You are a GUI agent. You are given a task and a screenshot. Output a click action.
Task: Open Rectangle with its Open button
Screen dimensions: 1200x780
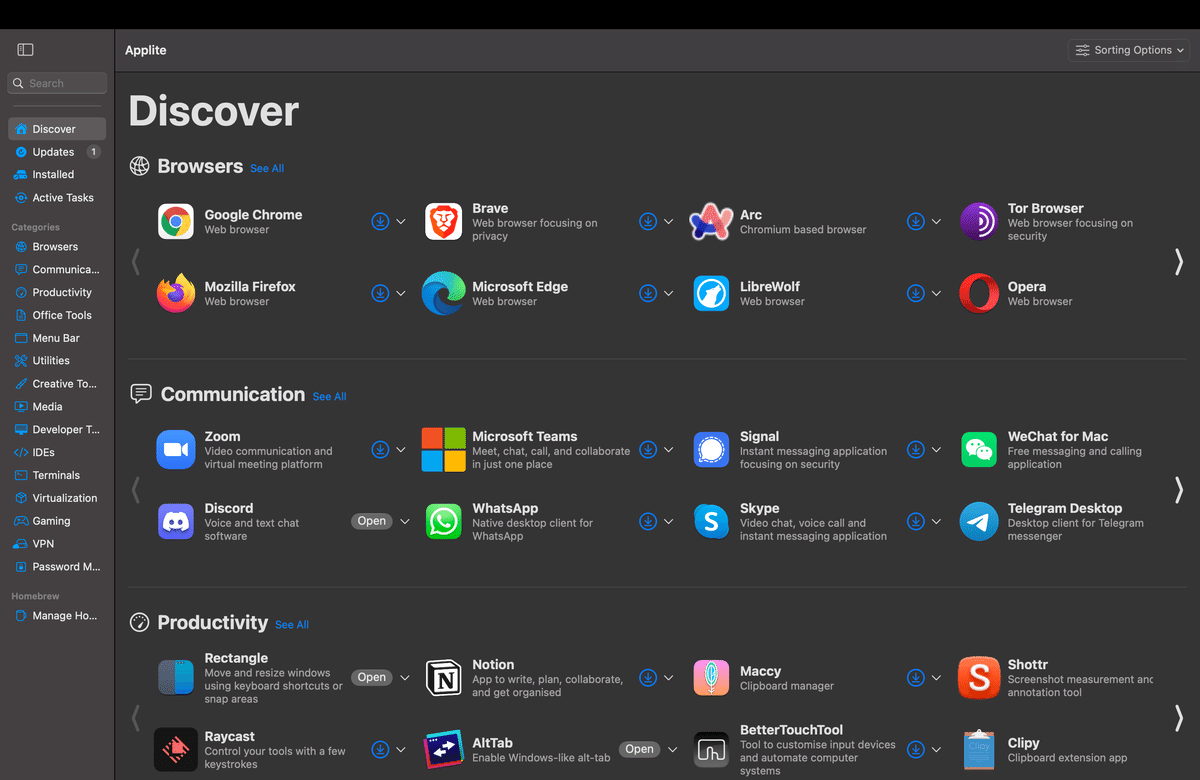372,678
